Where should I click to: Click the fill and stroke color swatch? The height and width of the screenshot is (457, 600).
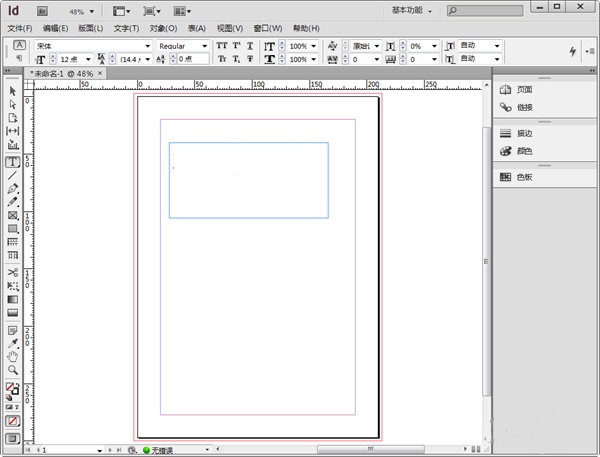[12, 389]
